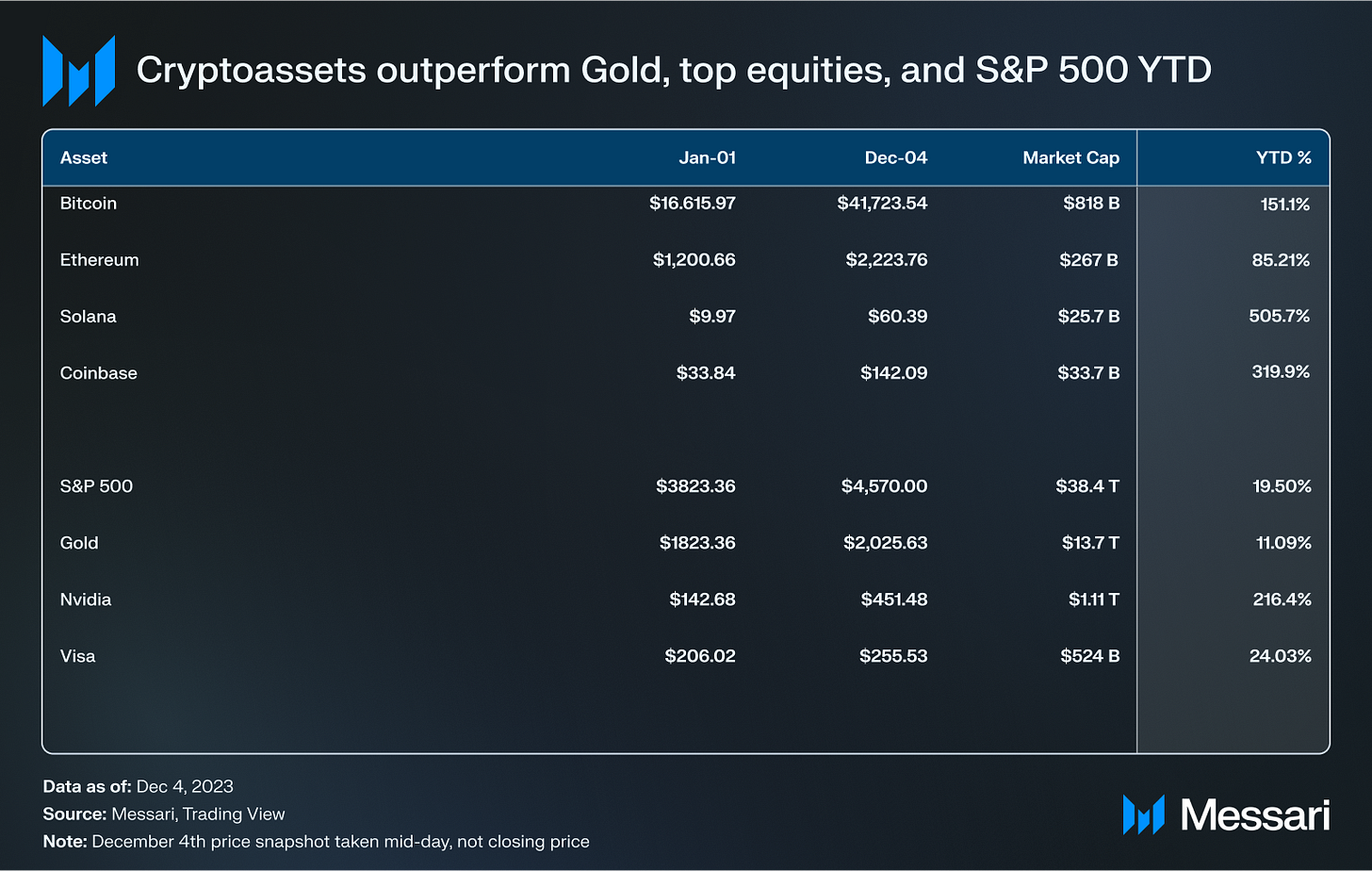Image resolution: width=1372 pixels, height=871 pixels.
Task: Select the Visa row label
Action: (77, 656)
